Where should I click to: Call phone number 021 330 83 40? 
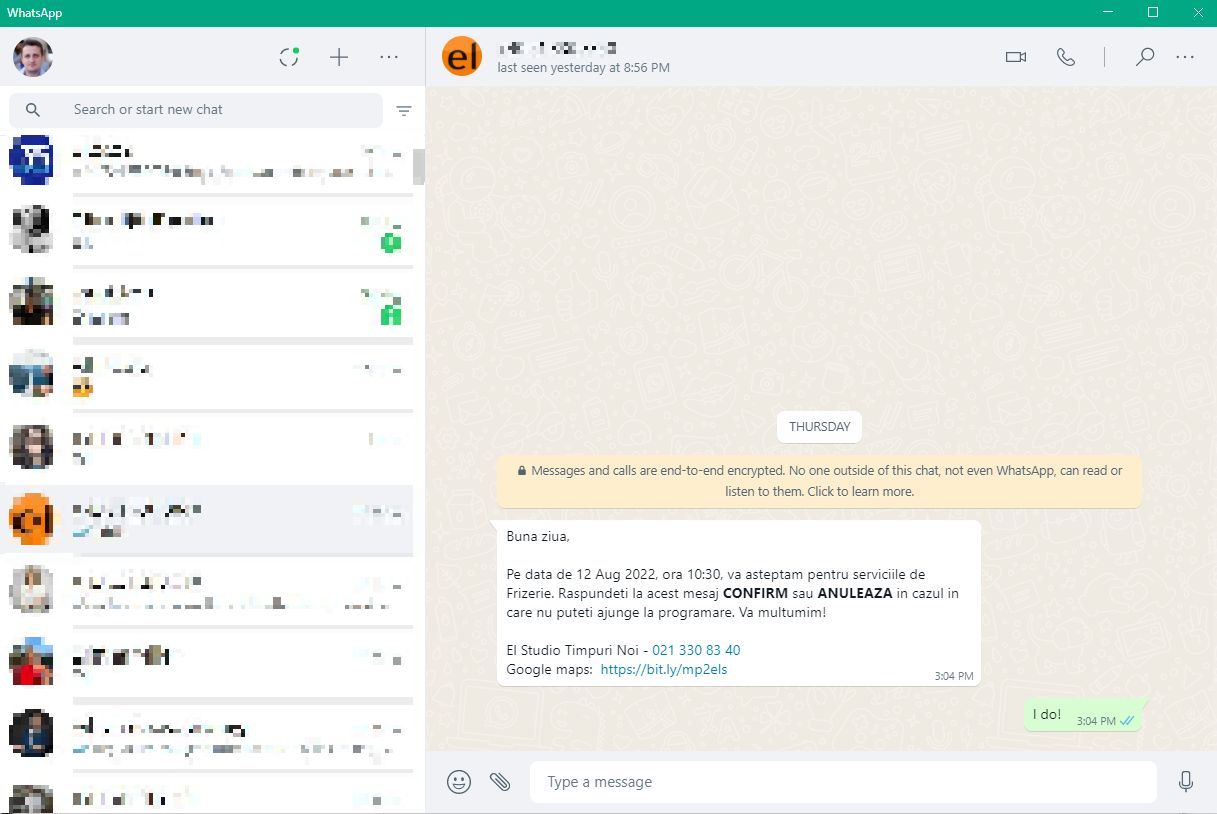pyautogui.click(x=696, y=650)
